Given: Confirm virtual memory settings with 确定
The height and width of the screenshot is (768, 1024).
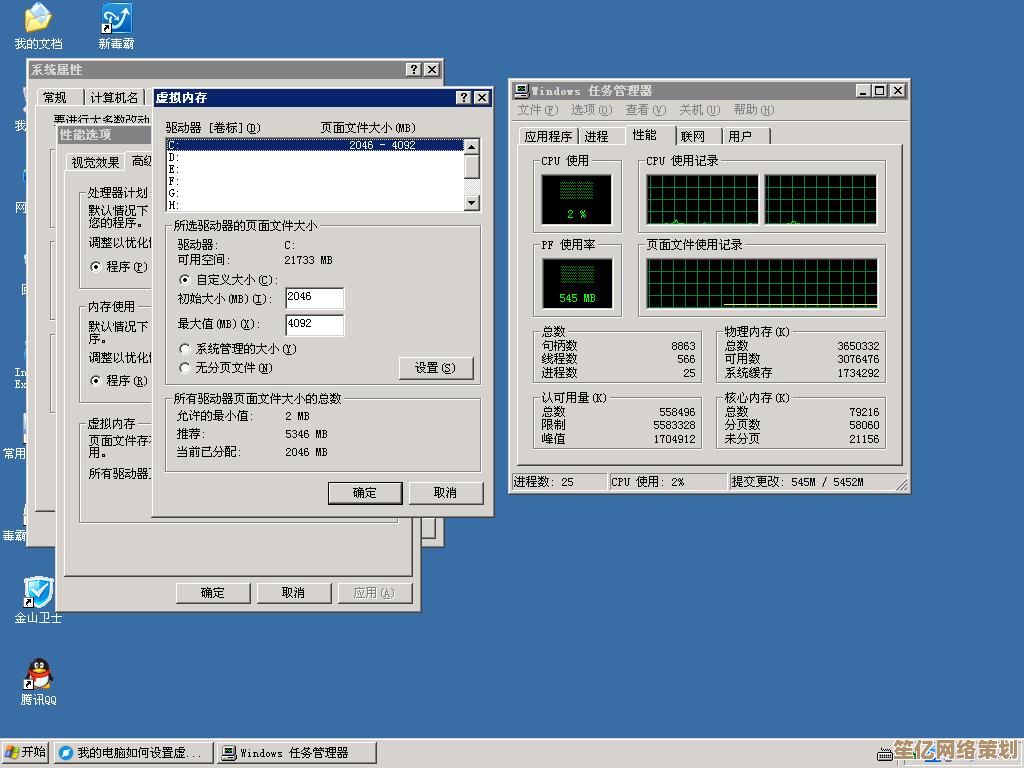Looking at the screenshot, I should pyautogui.click(x=365, y=493).
